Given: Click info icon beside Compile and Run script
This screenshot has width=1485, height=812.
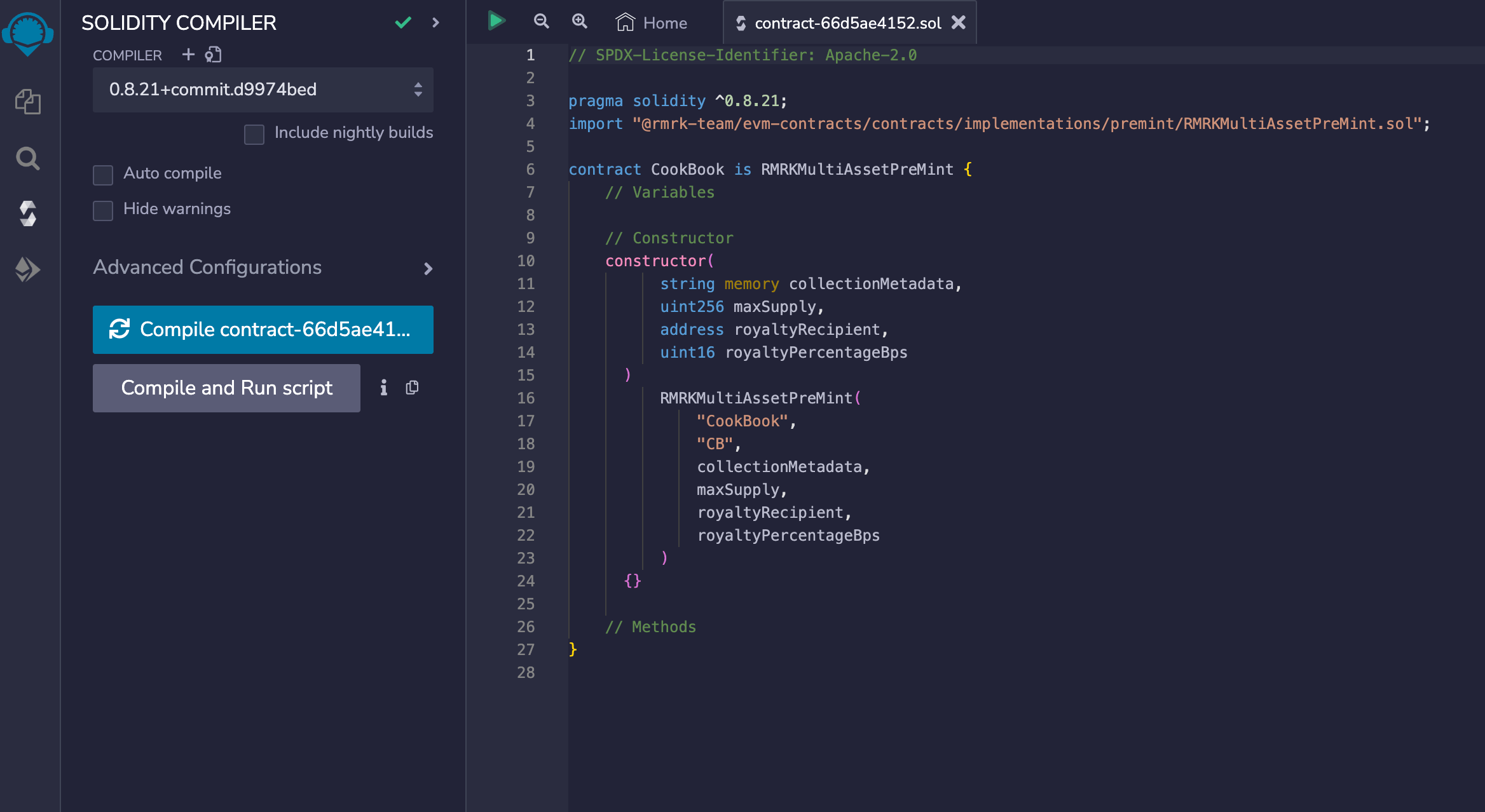Looking at the screenshot, I should pos(383,388).
